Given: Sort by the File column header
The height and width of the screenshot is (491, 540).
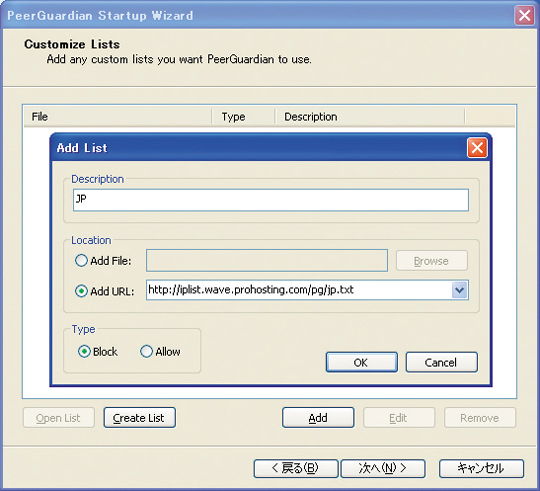Looking at the screenshot, I should tap(118, 117).
